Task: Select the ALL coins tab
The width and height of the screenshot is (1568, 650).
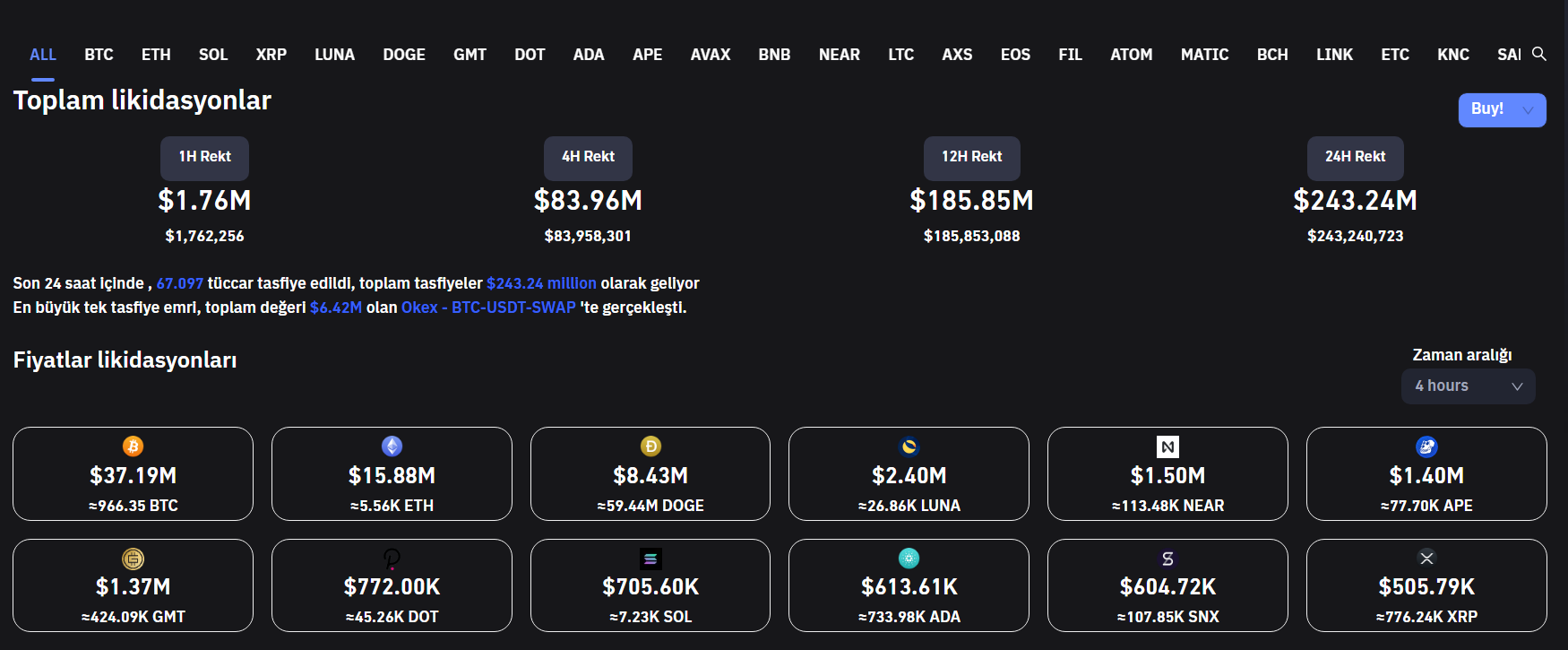Action: pos(43,55)
